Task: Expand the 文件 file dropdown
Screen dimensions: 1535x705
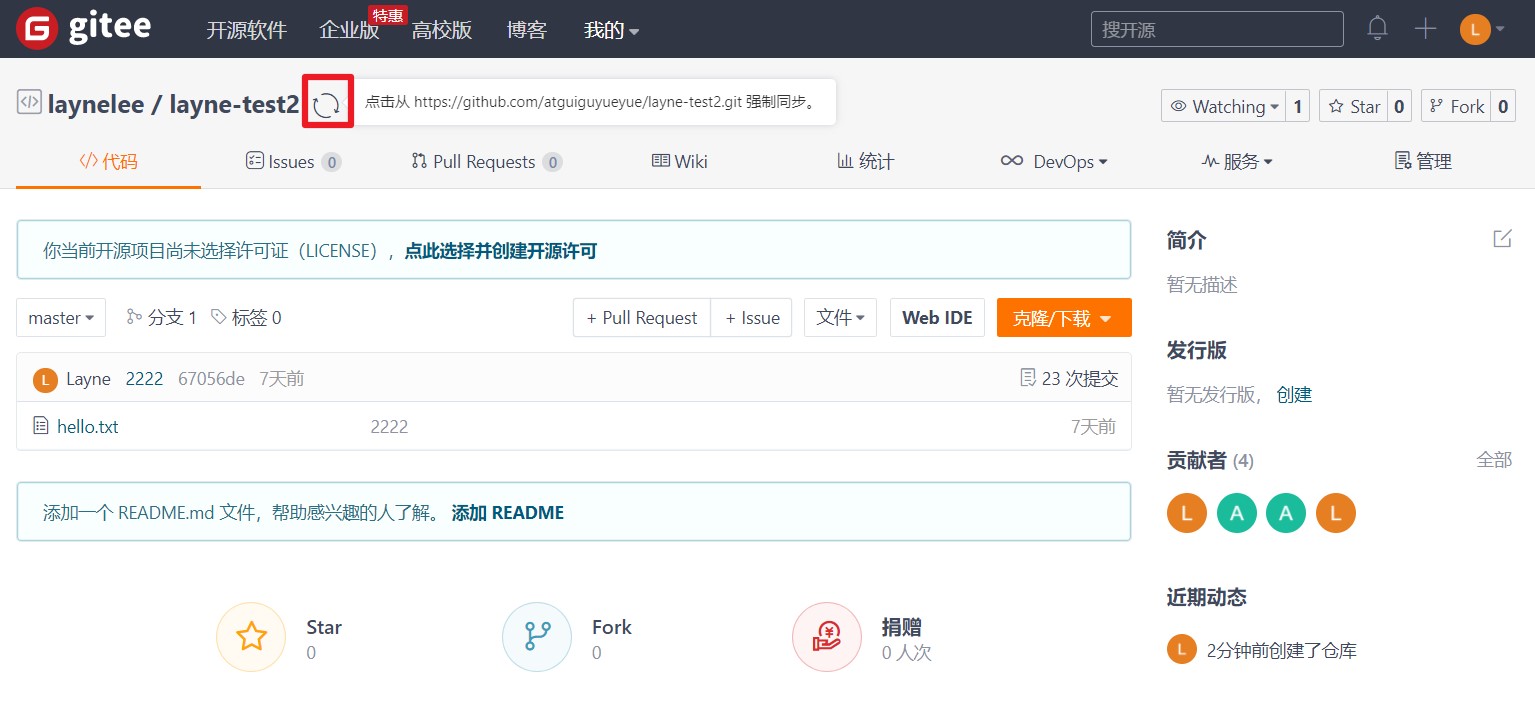Action: point(841,317)
